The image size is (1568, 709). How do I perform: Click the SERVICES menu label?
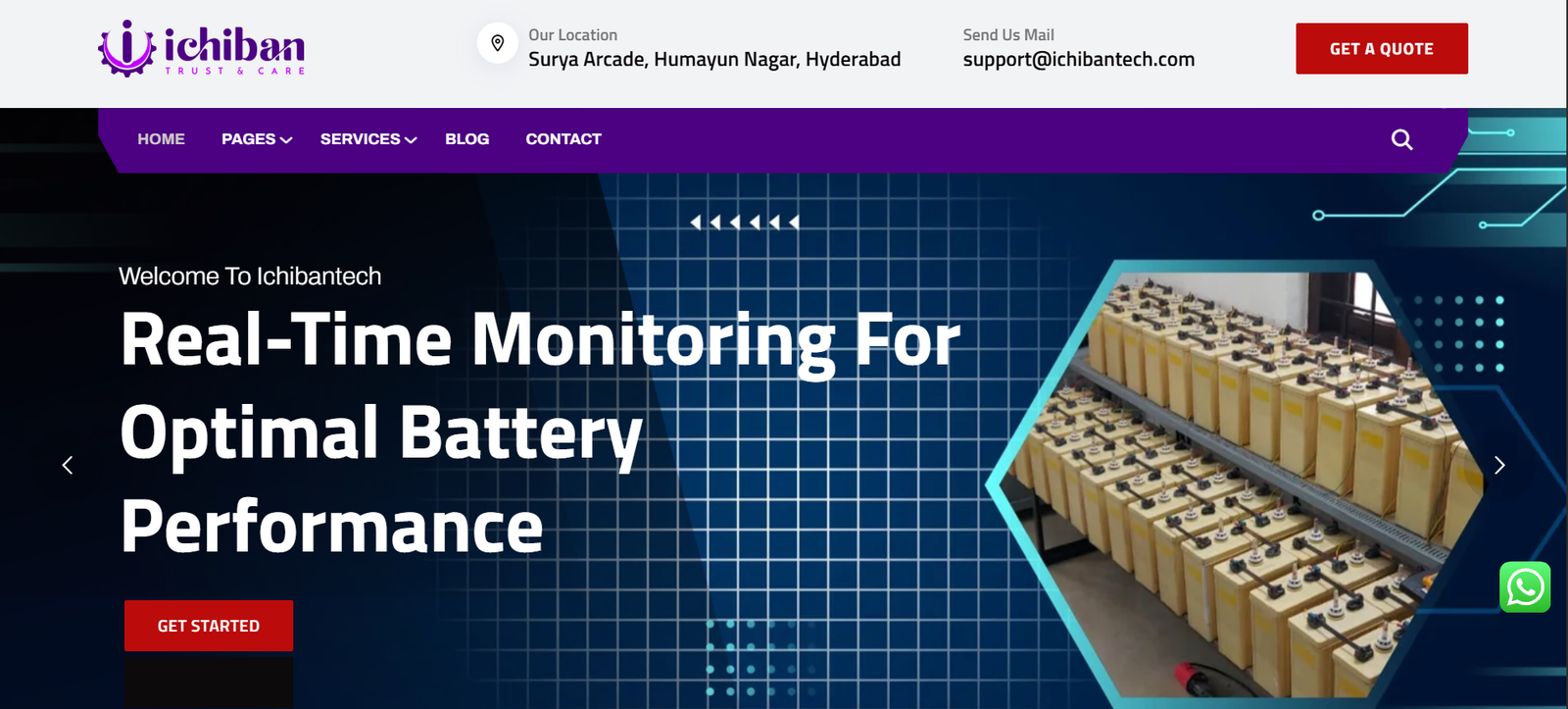pos(360,139)
